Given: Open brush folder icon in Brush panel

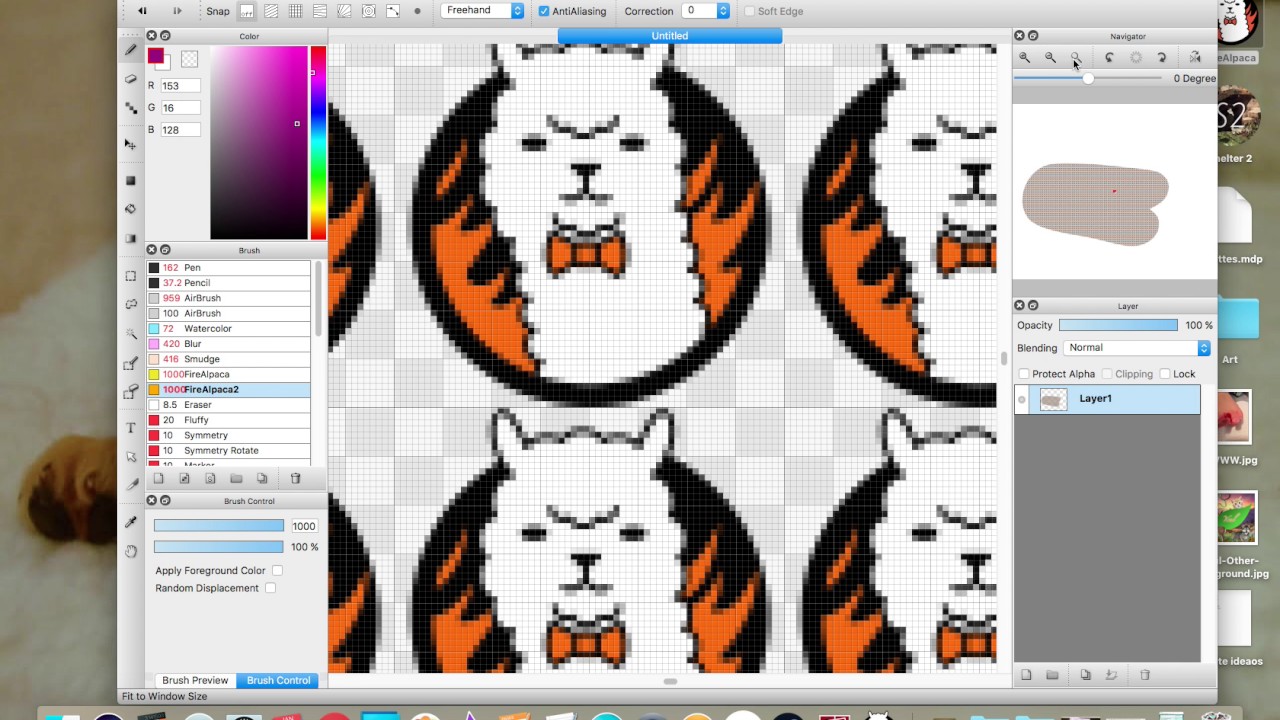Looking at the screenshot, I should (x=236, y=479).
